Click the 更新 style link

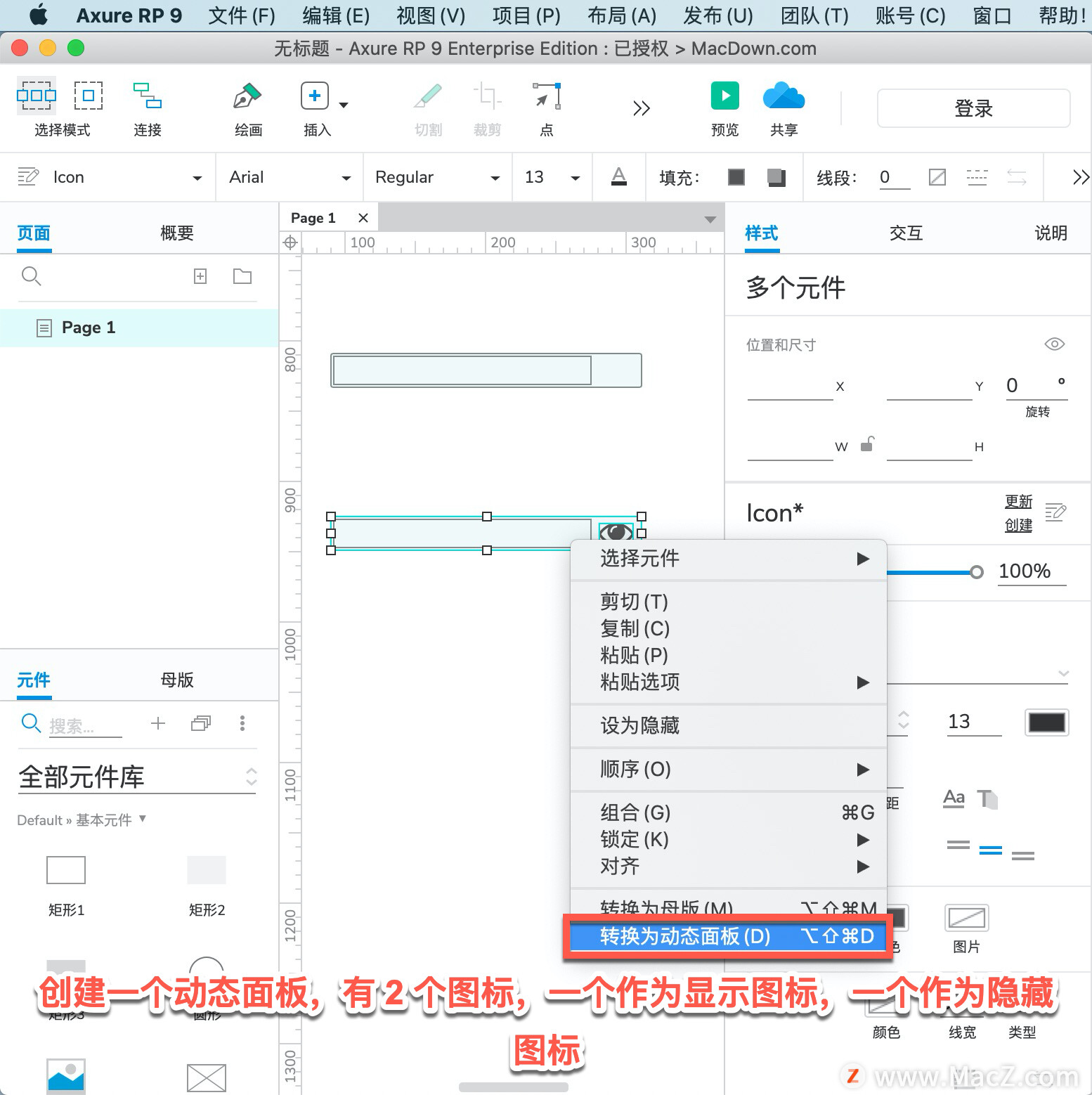tap(1018, 501)
